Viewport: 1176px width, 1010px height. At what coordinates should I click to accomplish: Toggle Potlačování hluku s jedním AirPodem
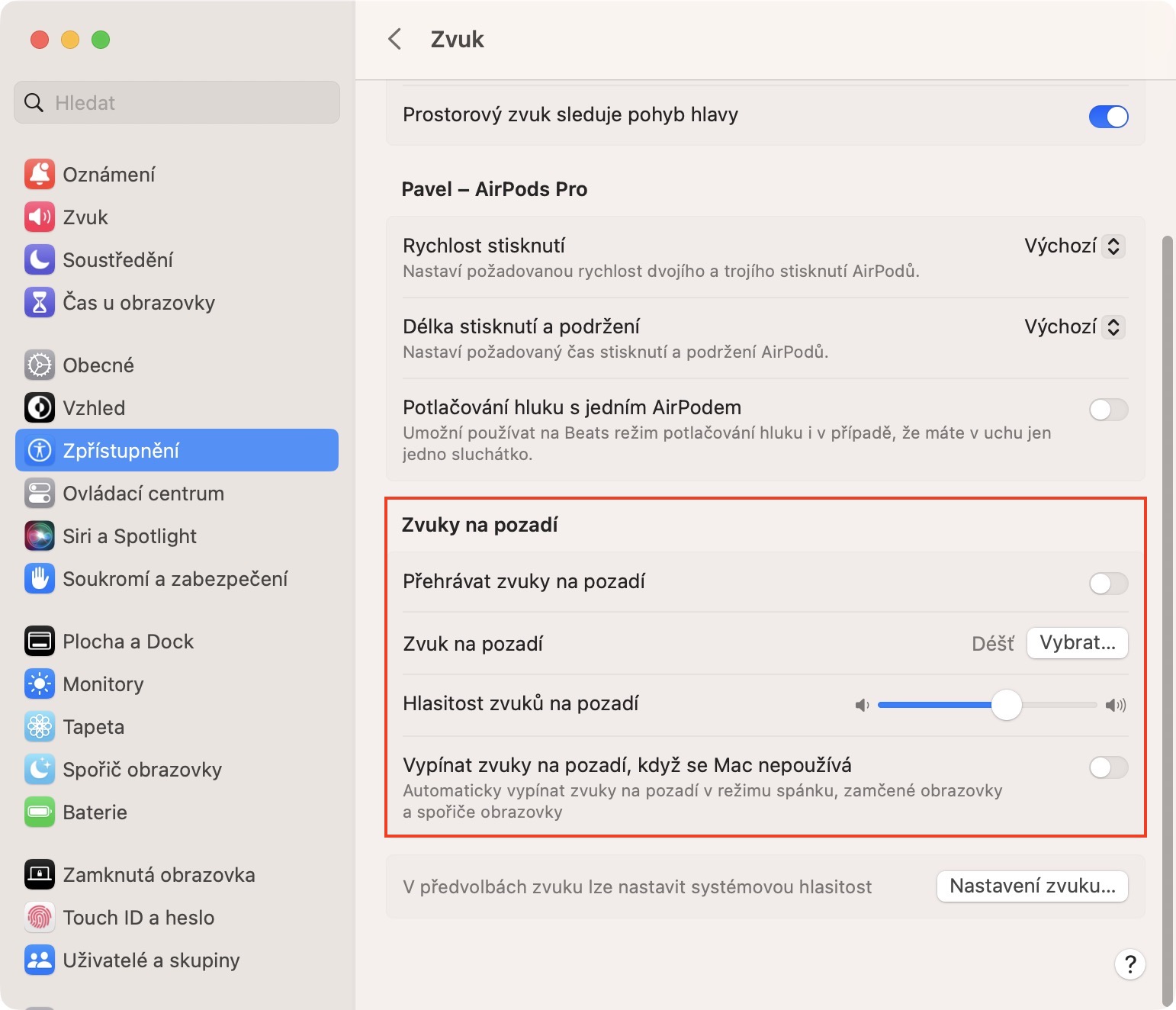coord(1108,410)
